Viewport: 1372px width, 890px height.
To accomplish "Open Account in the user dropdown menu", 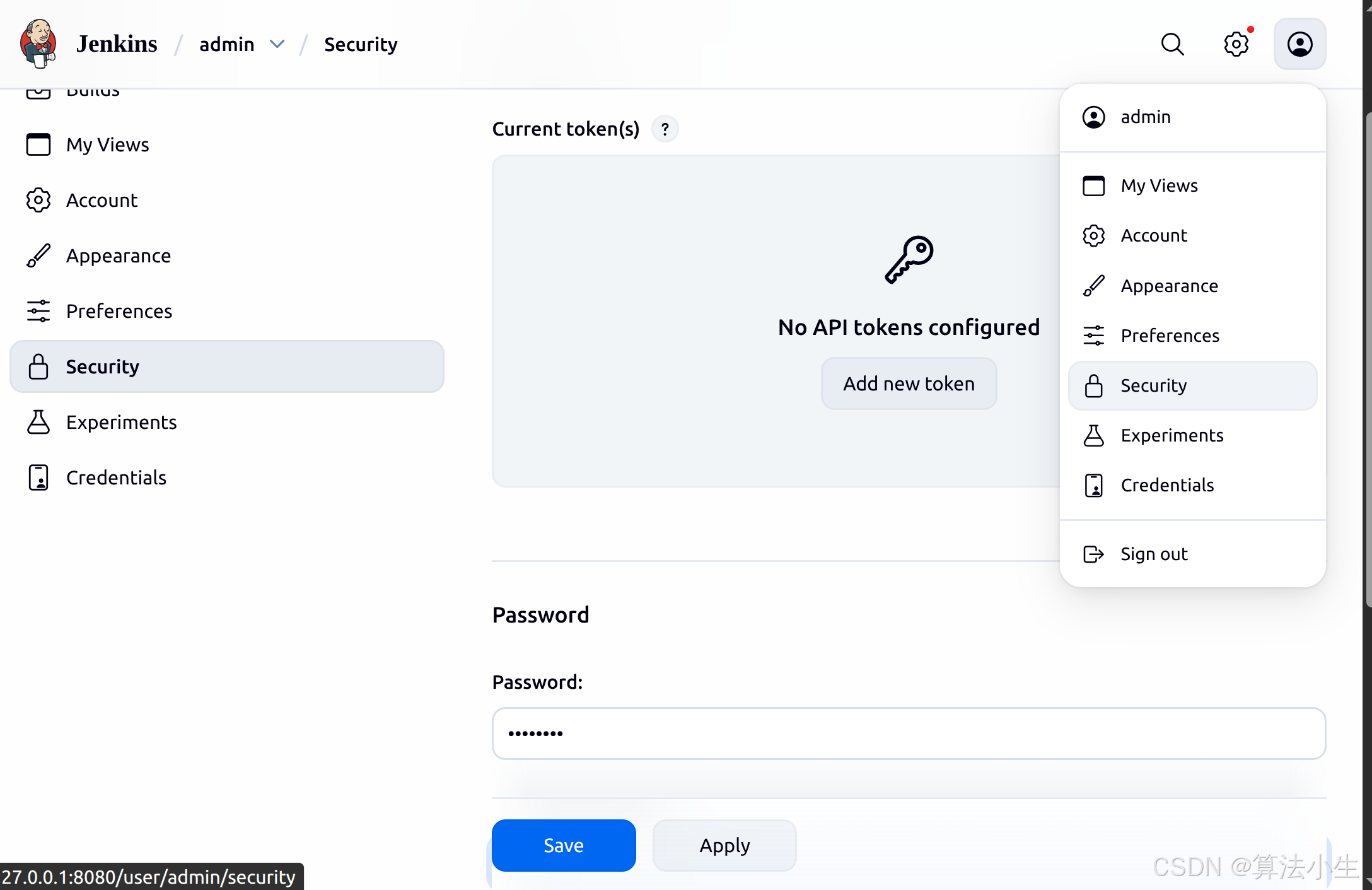I will pyautogui.click(x=1153, y=235).
